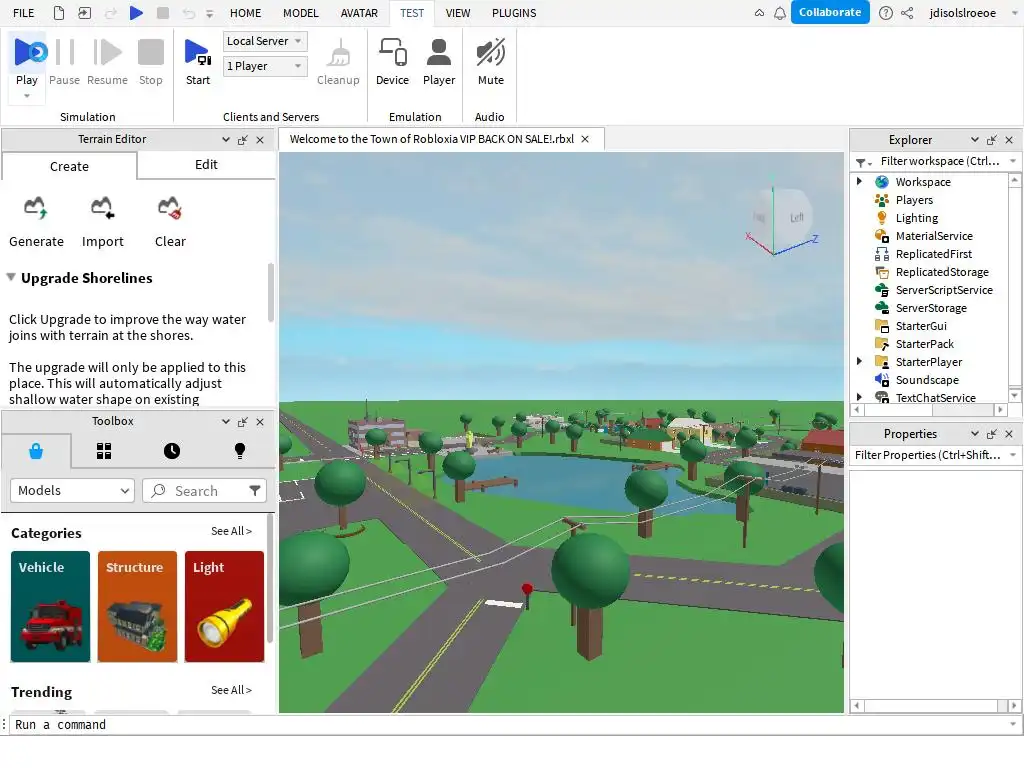Click the jdisolslroeoe username
Viewport: 1024px width, 768px height.
(x=963, y=13)
